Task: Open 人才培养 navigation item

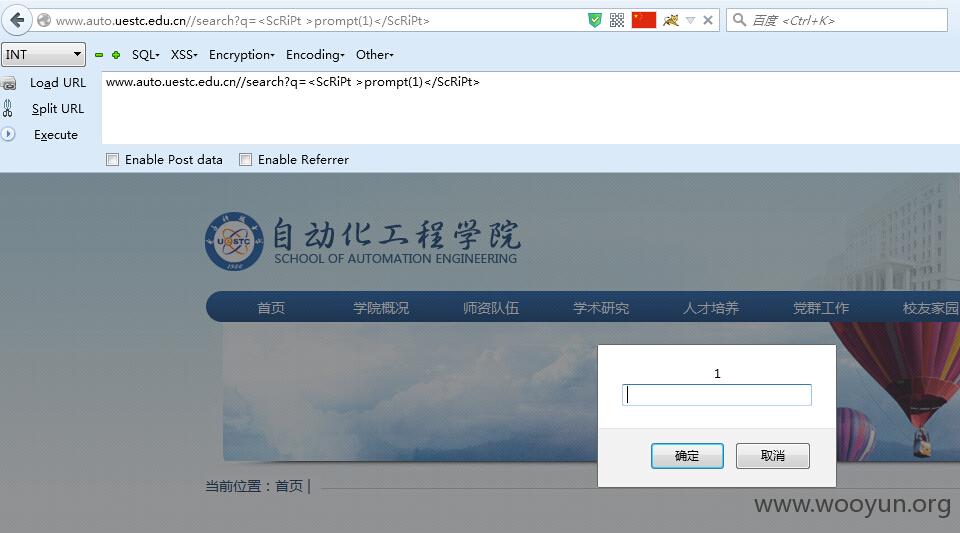Action: coord(711,308)
